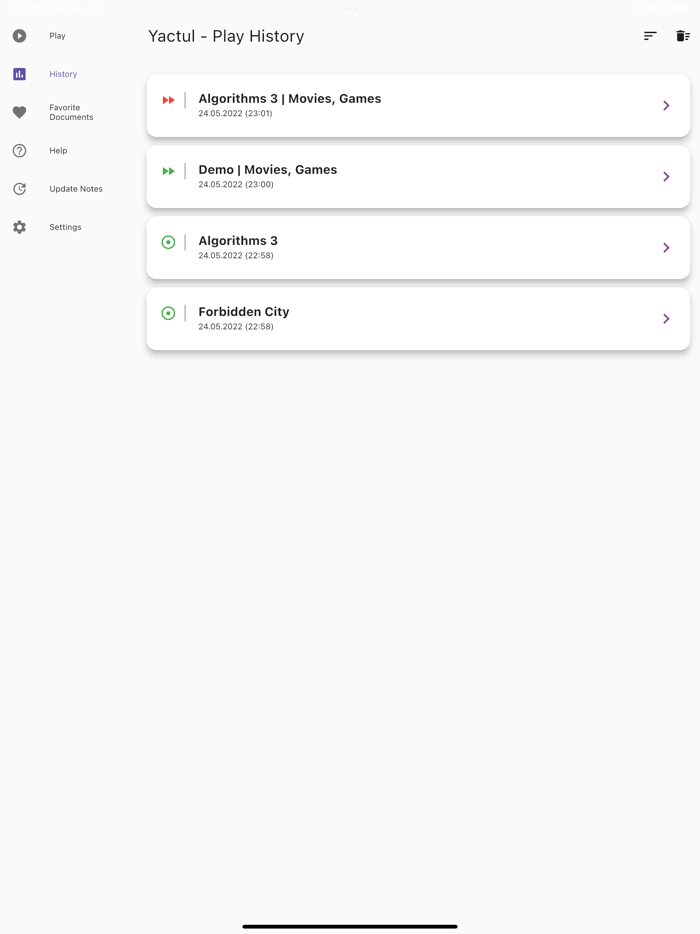Image resolution: width=700 pixels, height=934 pixels.
Task: Click the History bar chart icon
Action: (x=19, y=74)
